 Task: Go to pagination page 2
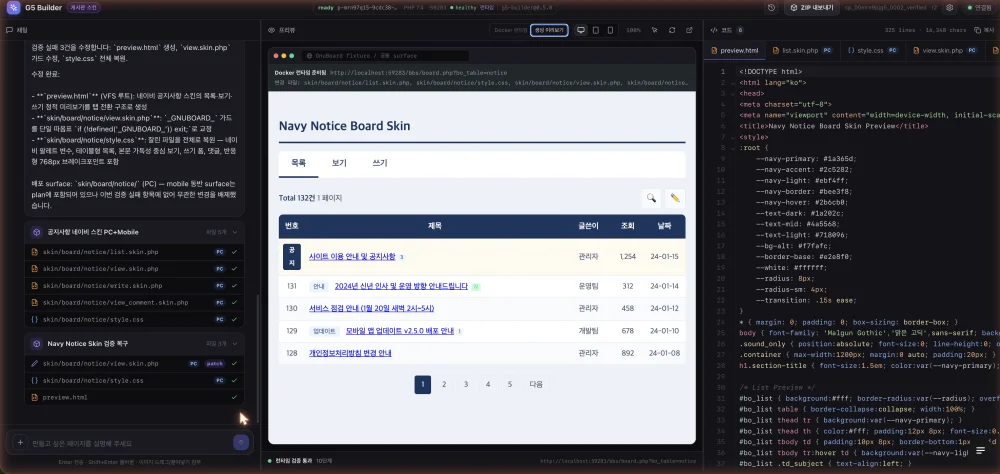(x=444, y=385)
